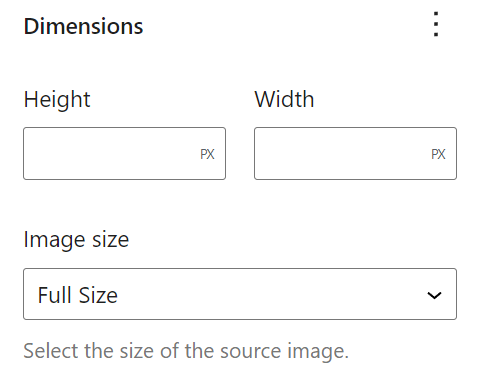Image resolution: width=481 pixels, height=378 pixels.
Task: Change the PX unit in Width field
Action: coord(438,154)
